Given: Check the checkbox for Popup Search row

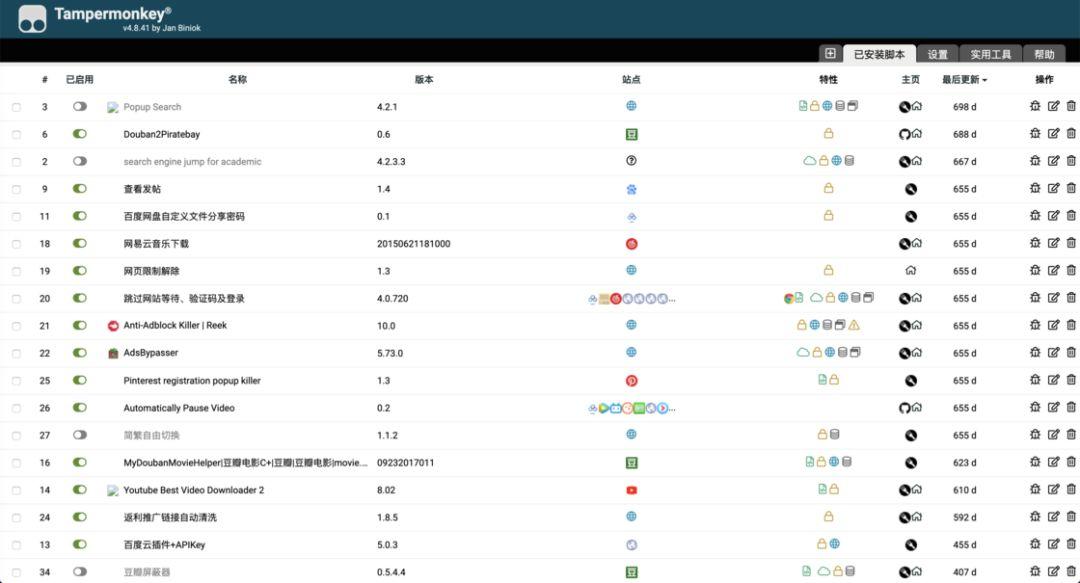Looking at the screenshot, I should pos(16,107).
